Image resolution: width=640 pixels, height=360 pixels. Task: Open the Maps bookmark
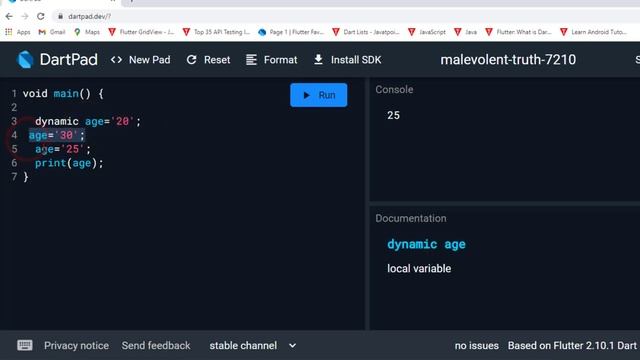coord(87,32)
